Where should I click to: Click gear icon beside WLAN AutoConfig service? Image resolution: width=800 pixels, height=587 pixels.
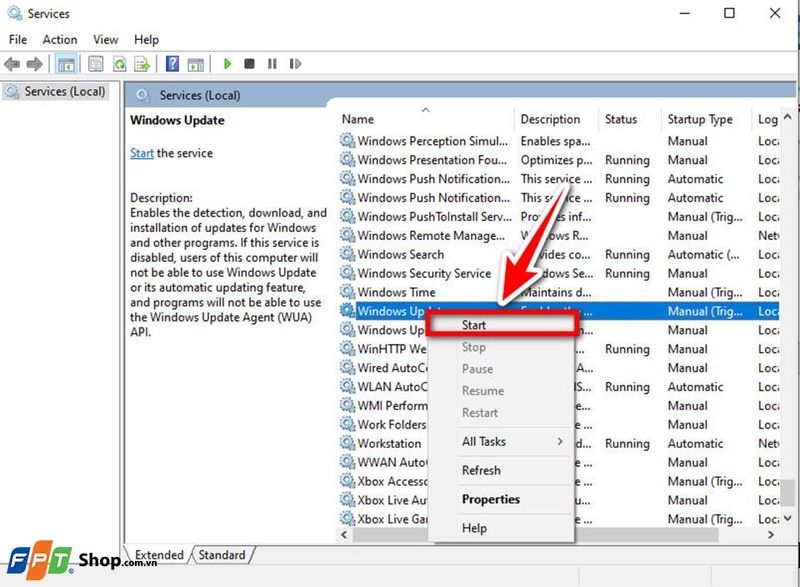347,386
